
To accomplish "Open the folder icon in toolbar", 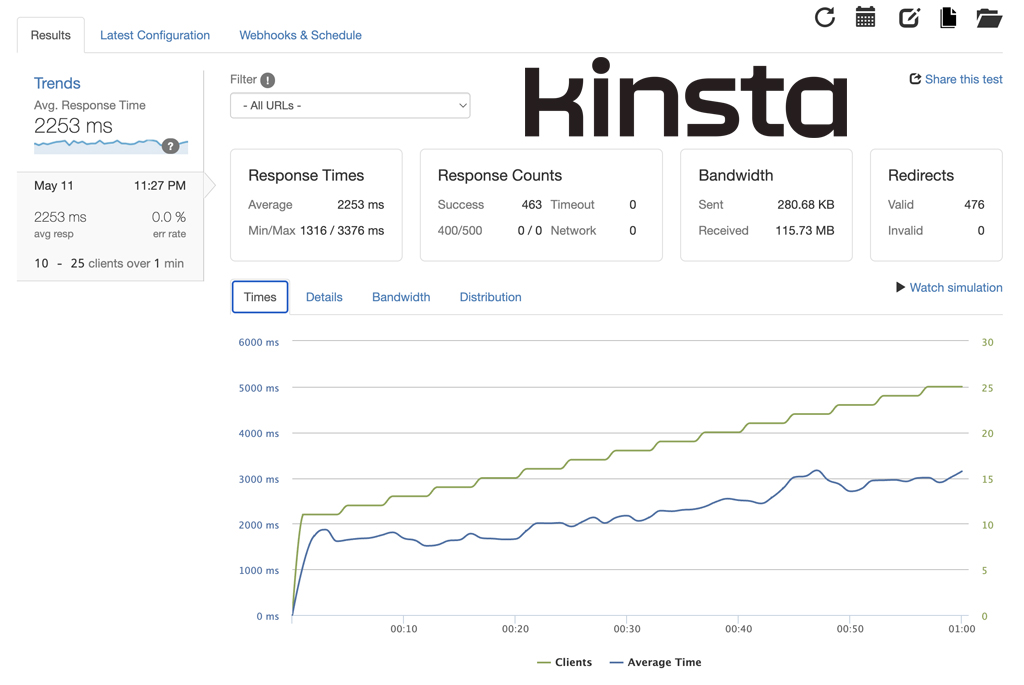I will click(x=989, y=18).
